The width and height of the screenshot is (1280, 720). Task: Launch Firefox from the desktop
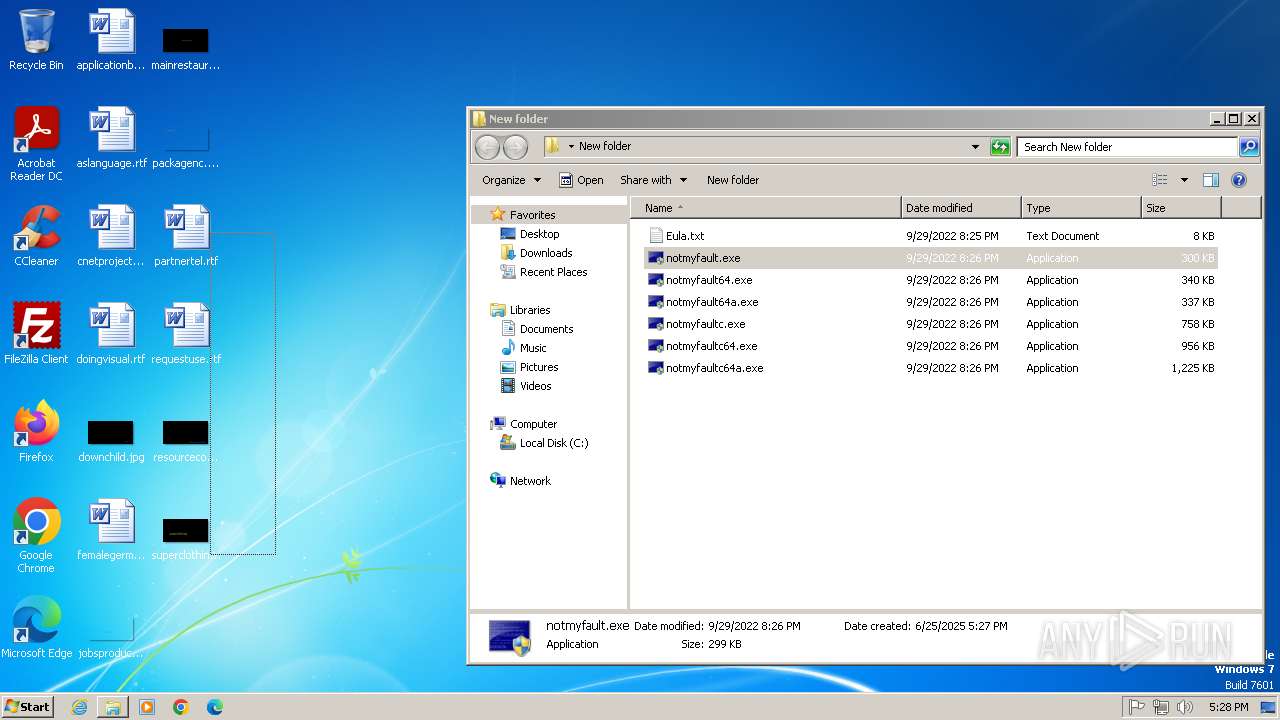pyautogui.click(x=36, y=432)
